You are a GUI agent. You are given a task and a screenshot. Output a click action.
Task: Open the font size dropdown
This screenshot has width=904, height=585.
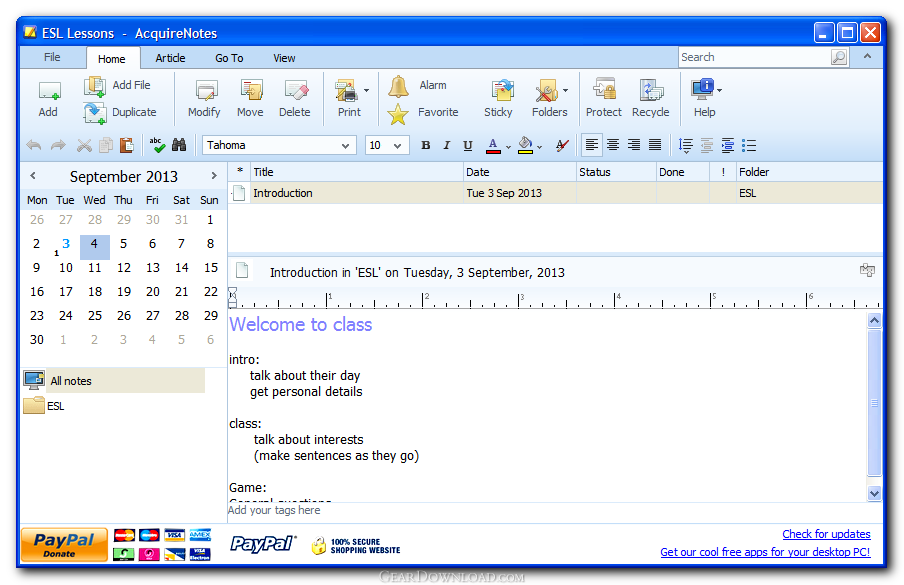coord(399,146)
